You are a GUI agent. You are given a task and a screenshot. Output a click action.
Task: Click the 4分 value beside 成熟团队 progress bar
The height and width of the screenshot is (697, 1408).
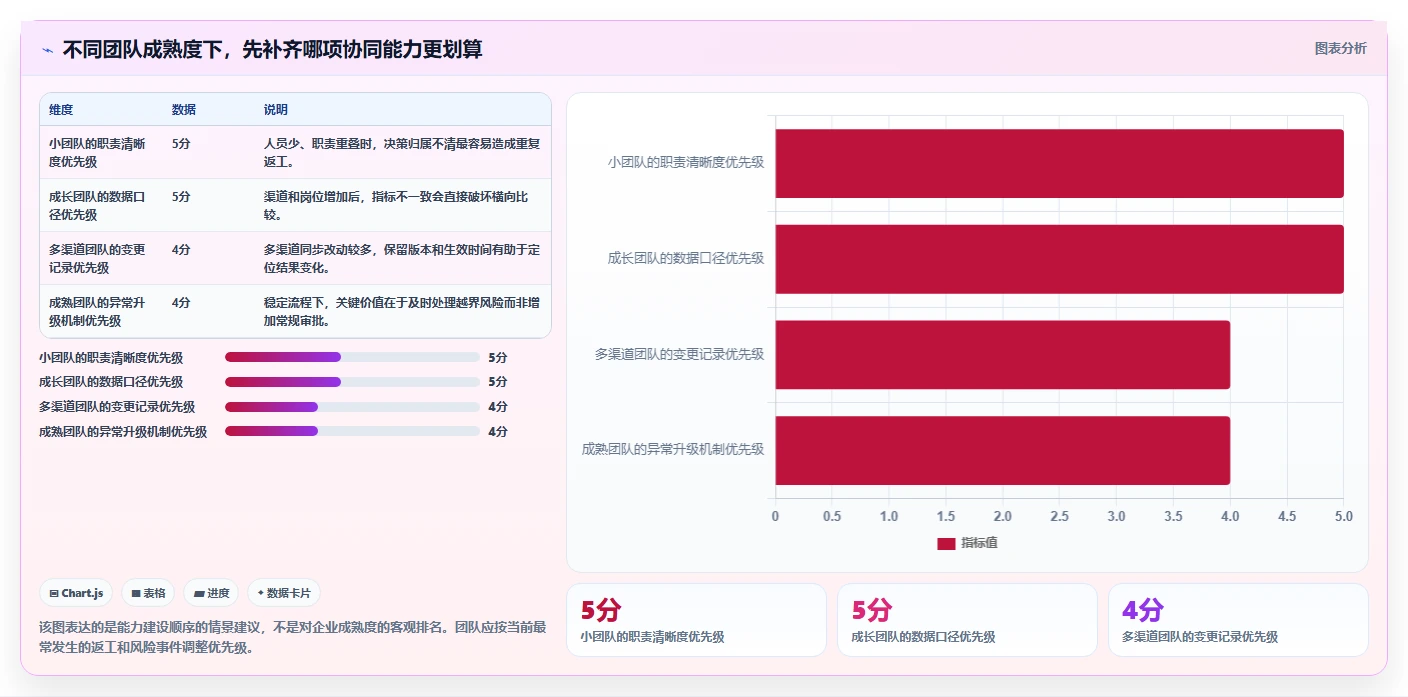tap(498, 432)
